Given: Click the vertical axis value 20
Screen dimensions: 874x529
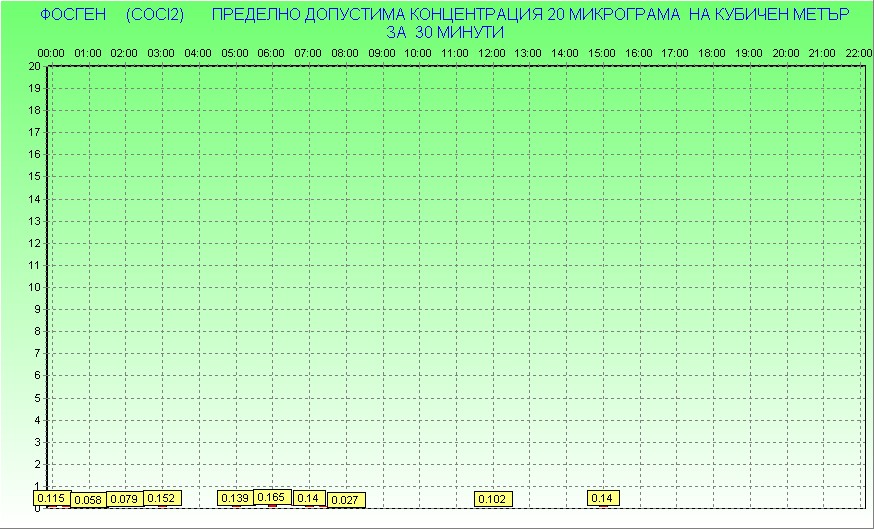Looking at the screenshot, I should pyautogui.click(x=35, y=66).
